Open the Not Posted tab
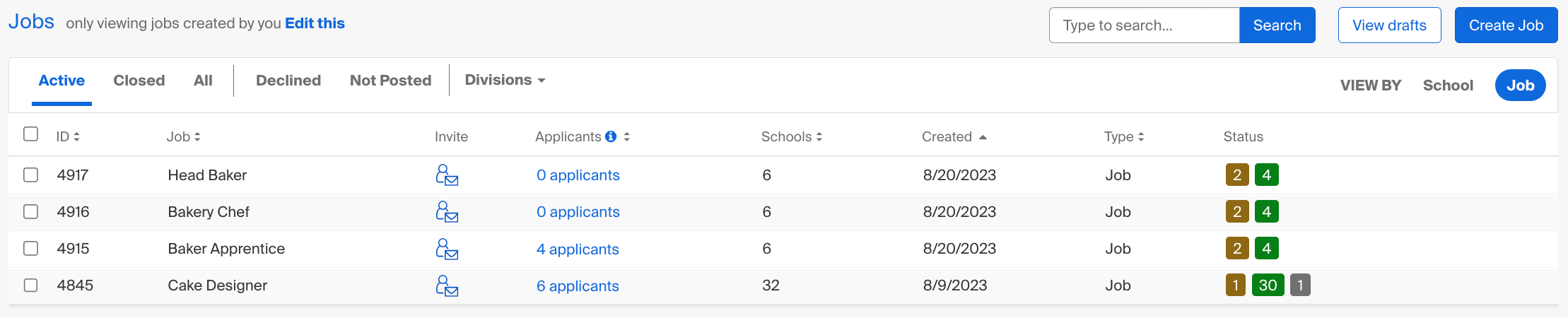 click(390, 81)
